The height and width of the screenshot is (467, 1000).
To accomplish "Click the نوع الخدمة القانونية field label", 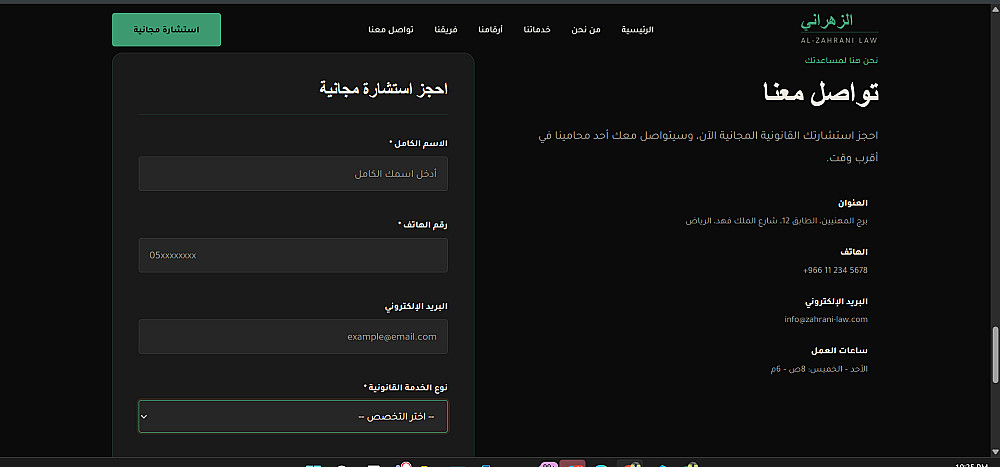I will (405, 387).
